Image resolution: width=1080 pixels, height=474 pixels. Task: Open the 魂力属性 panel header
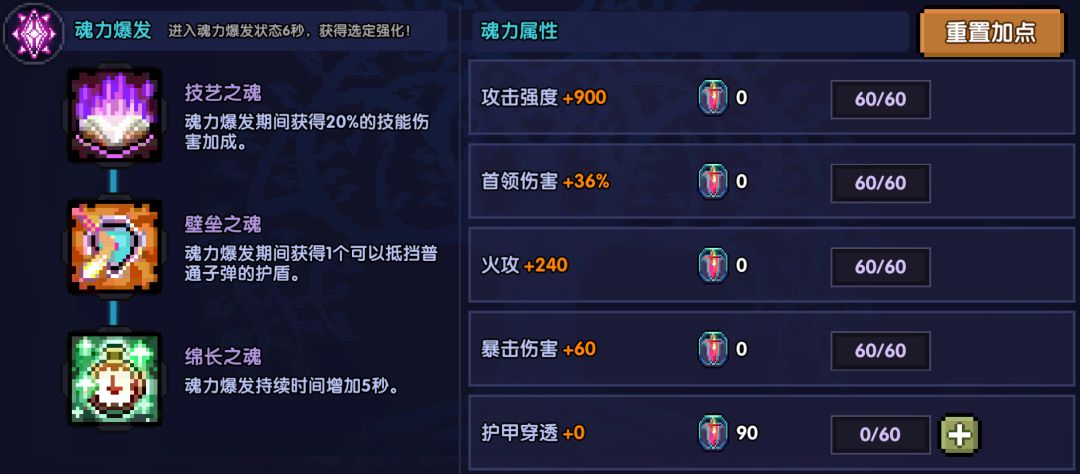[x=519, y=31]
